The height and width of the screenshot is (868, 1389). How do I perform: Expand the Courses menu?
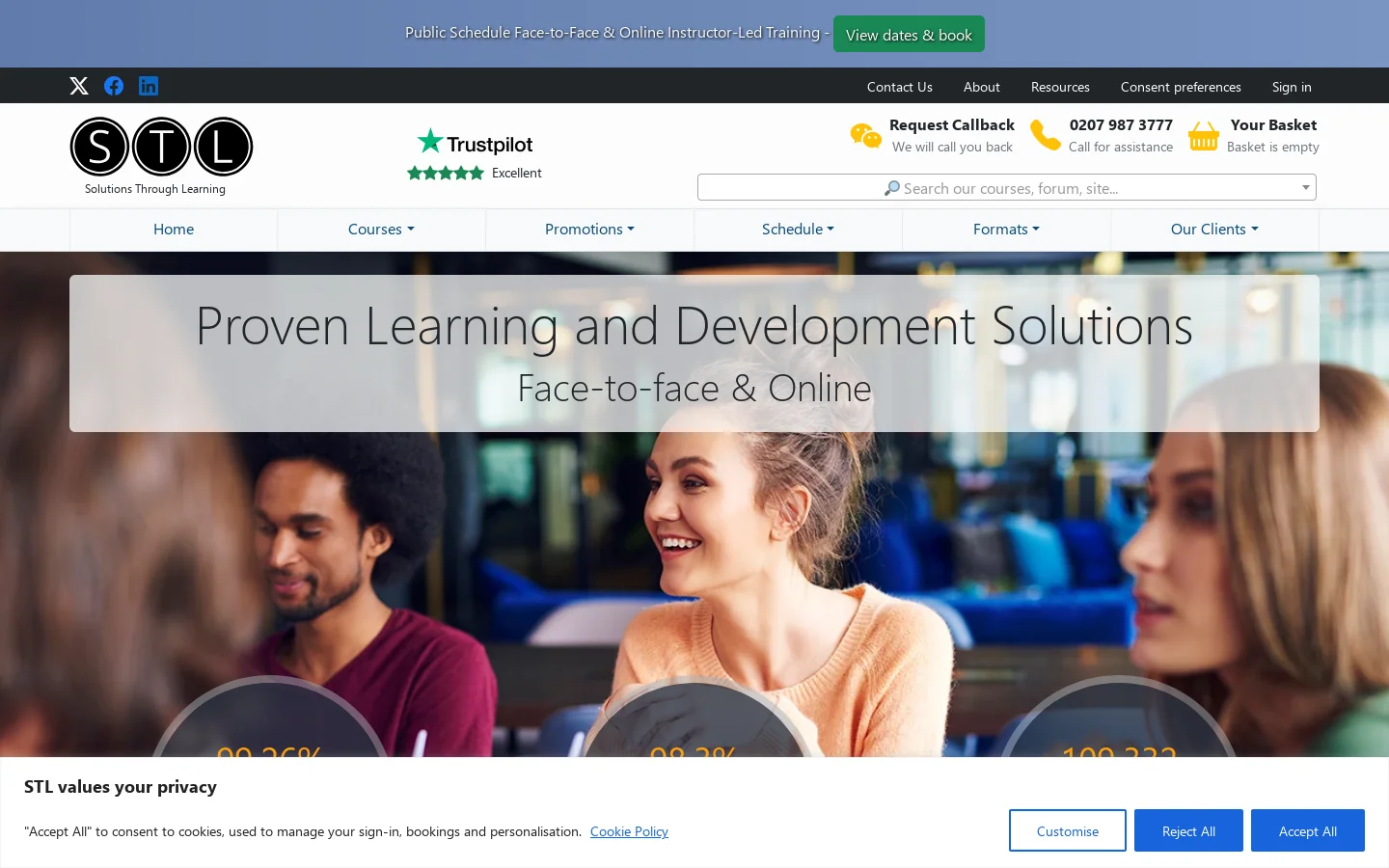point(381,229)
